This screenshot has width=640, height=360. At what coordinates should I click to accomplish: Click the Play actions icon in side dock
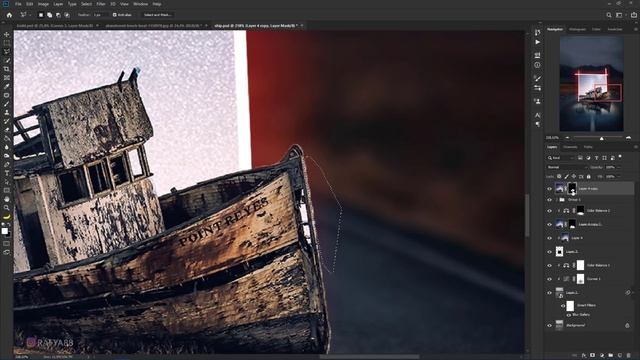click(x=538, y=42)
